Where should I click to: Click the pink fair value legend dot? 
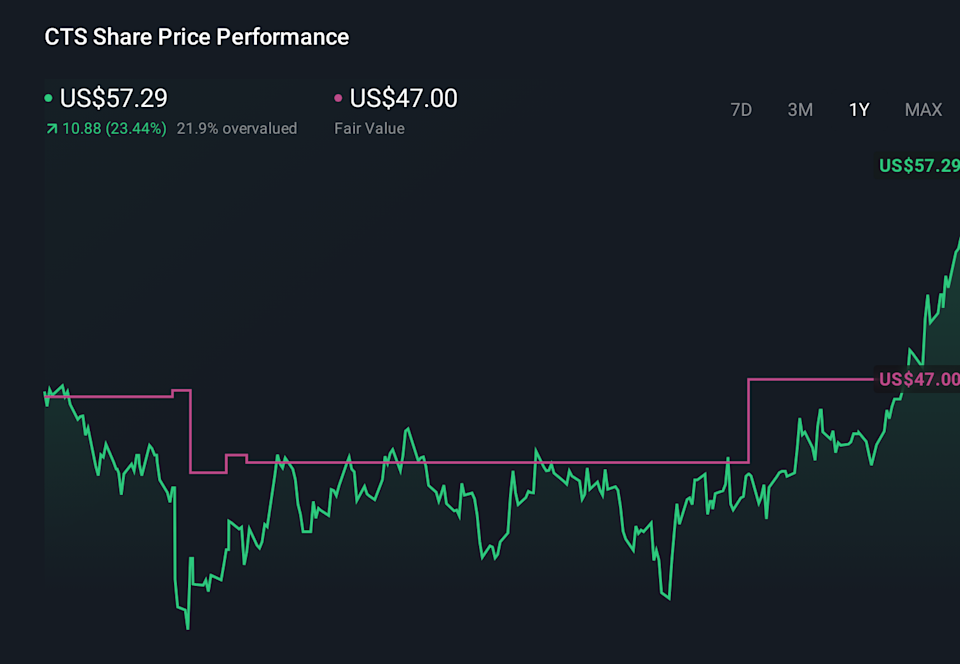click(338, 99)
